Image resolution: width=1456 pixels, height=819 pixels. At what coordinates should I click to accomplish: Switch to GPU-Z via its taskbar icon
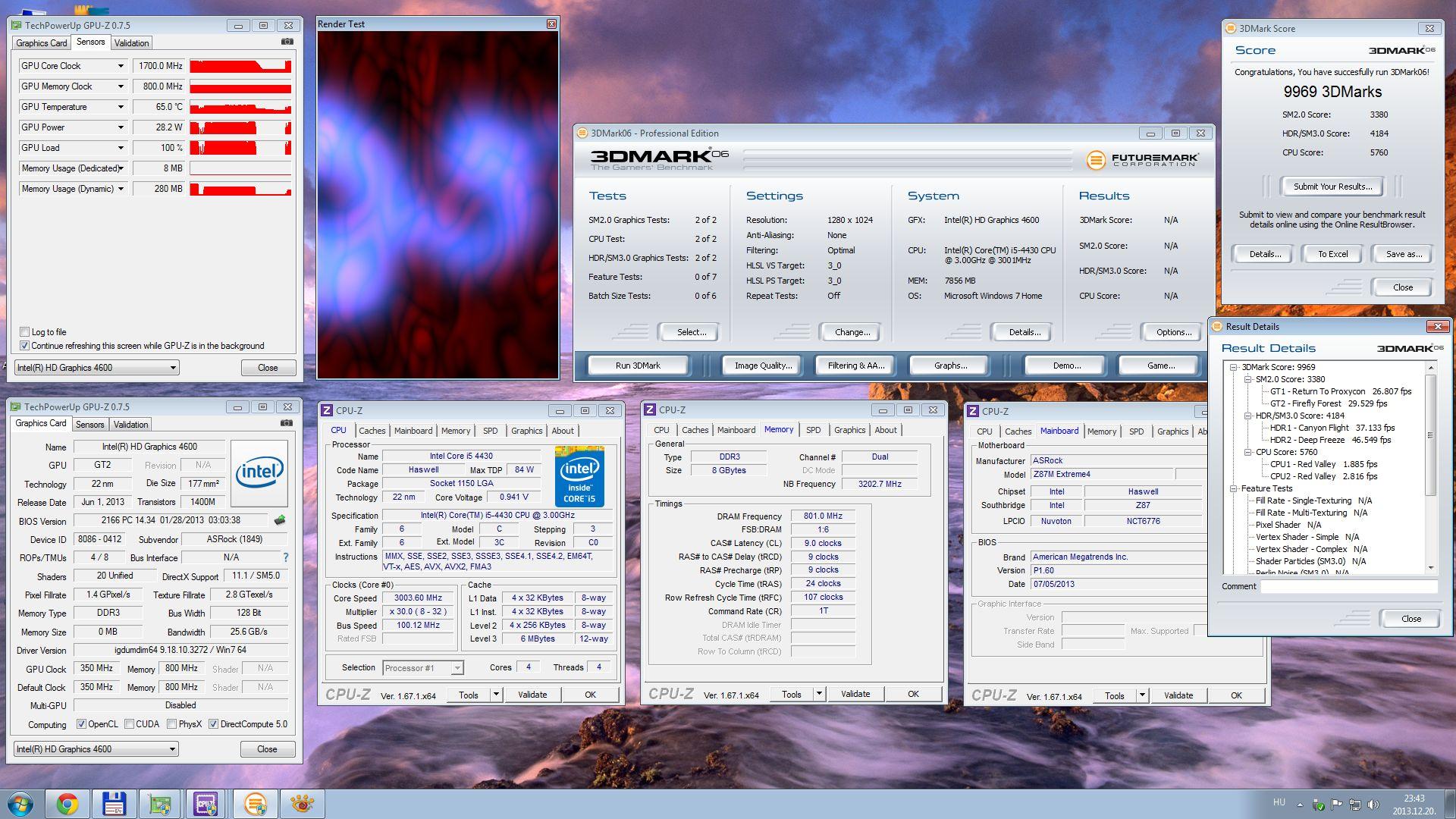tap(160, 804)
